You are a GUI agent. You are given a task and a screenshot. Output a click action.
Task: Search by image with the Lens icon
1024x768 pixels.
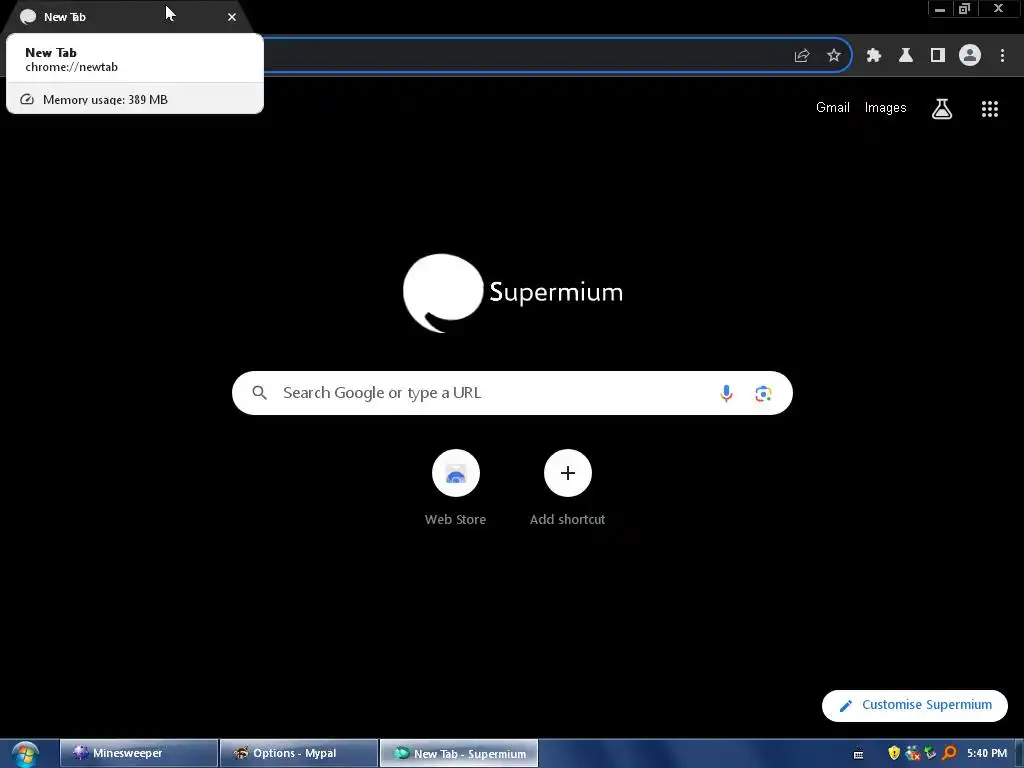tap(763, 393)
